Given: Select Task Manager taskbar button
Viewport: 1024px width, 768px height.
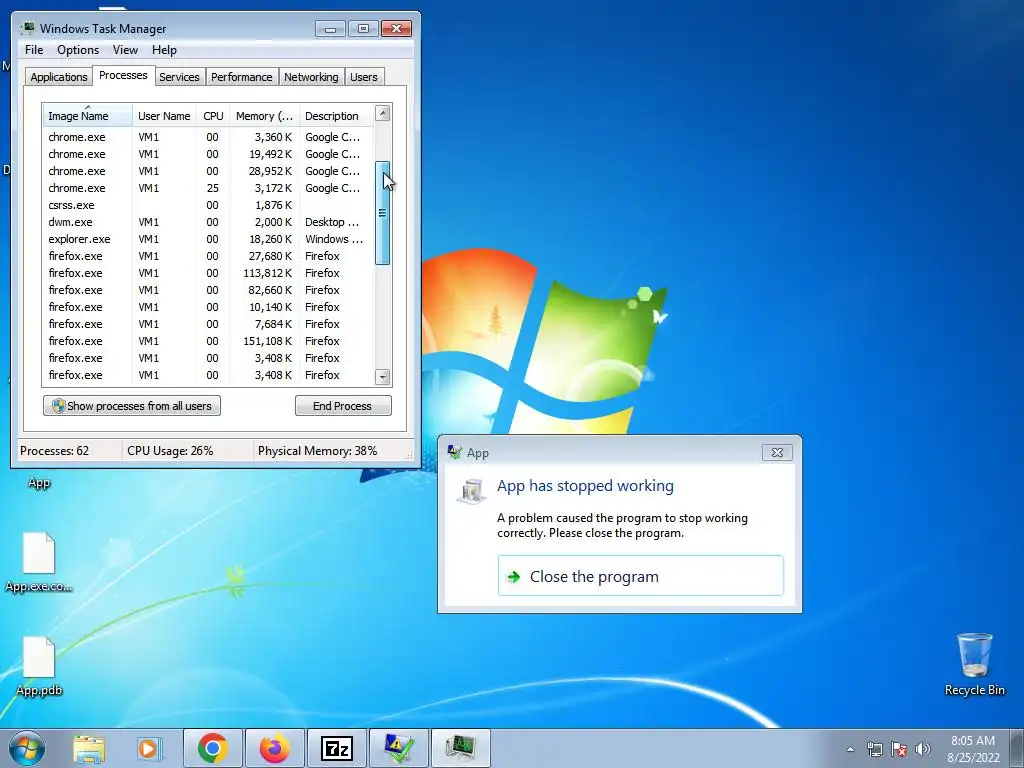Looking at the screenshot, I should 461,748.
